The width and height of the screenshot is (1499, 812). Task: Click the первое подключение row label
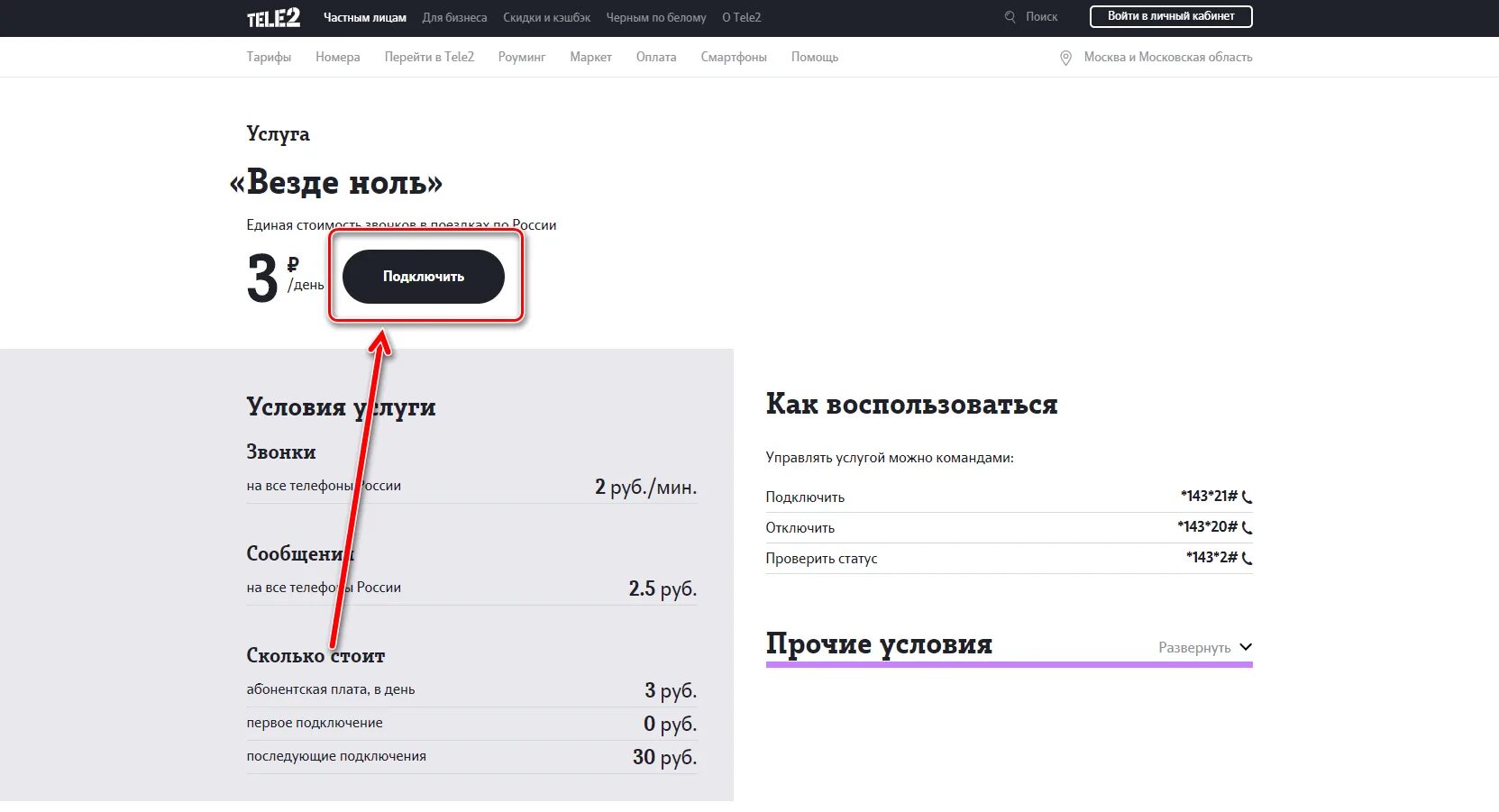(x=315, y=723)
